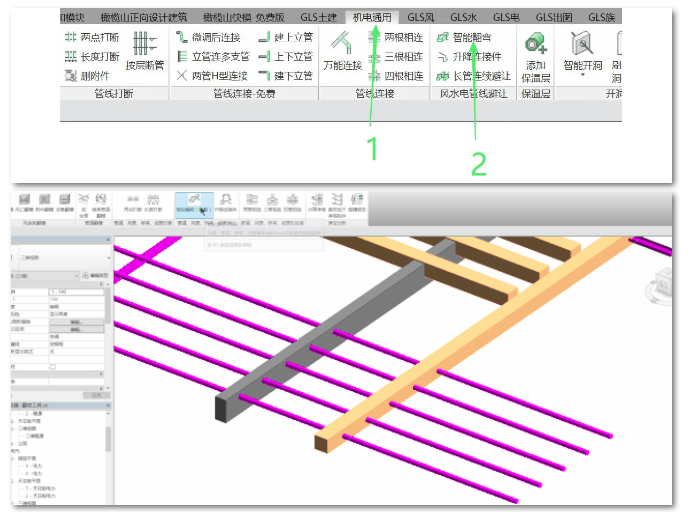This screenshot has width=688, height=512.
Task: Click the 两点打断 pipe break tool
Action: [92, 37]
